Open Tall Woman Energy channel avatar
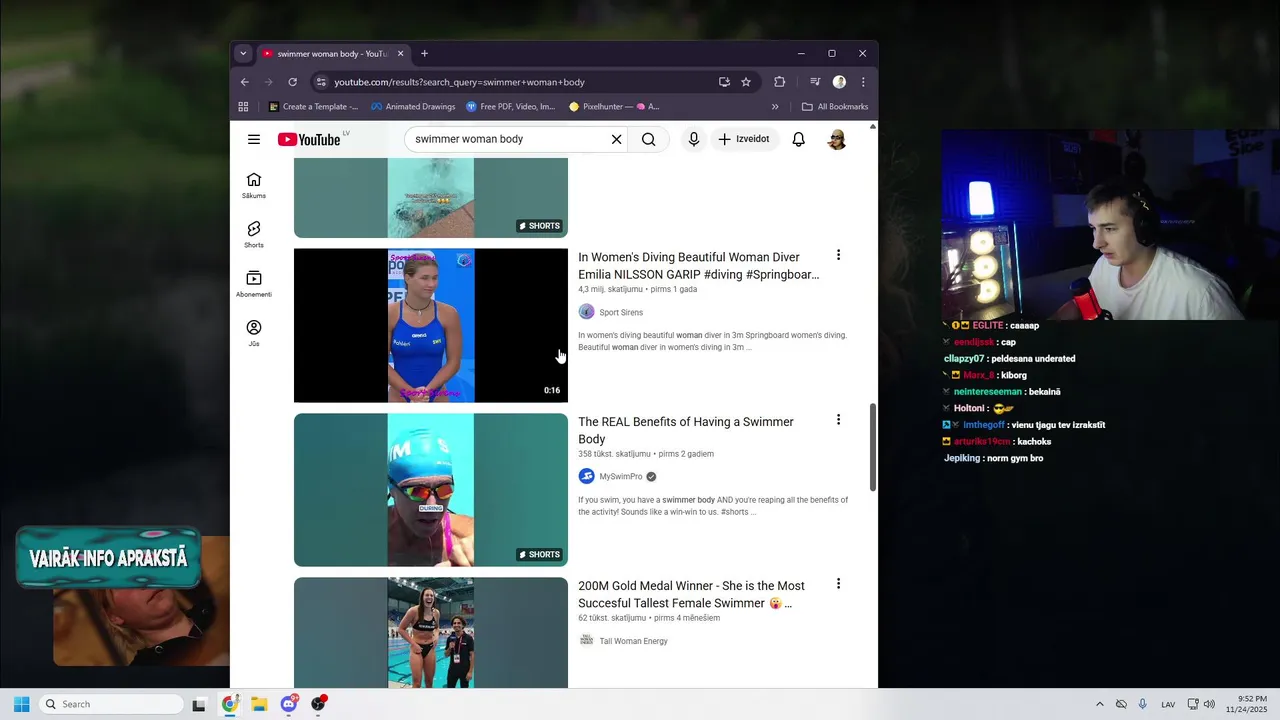 pos(587,640)
